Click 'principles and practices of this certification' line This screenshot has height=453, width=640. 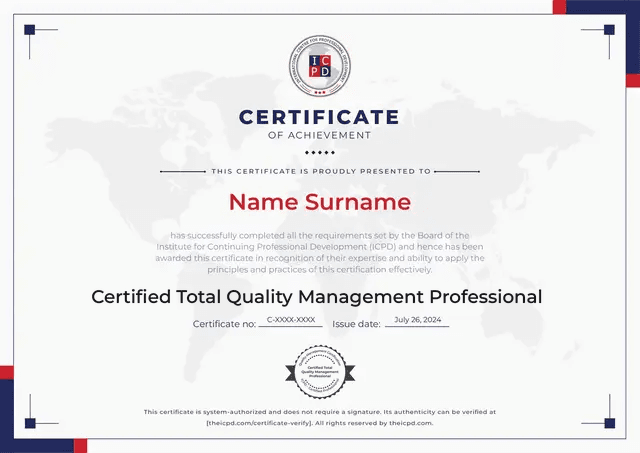[x=320, y=270]
